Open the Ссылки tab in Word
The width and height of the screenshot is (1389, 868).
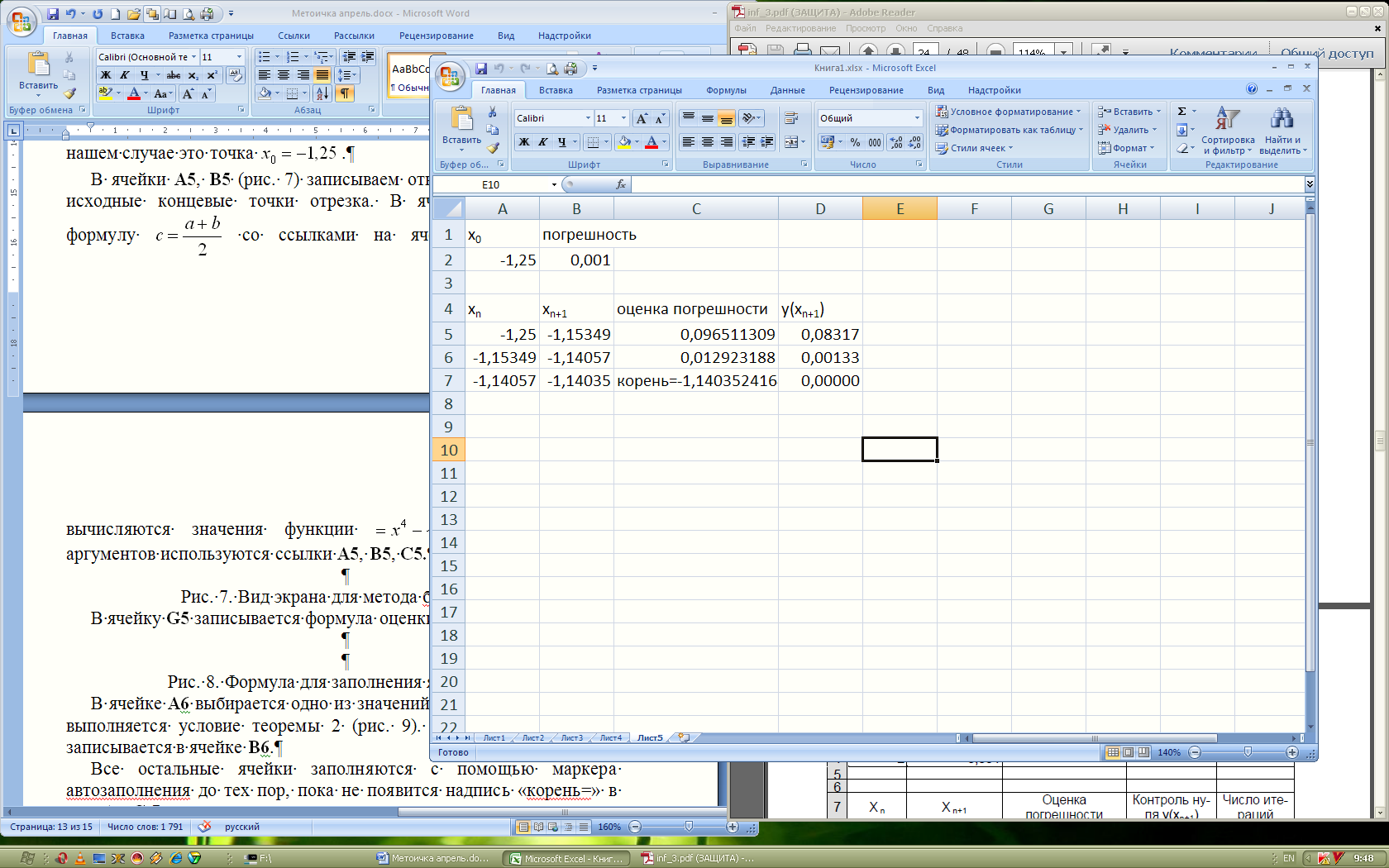[x=294, y=36]
